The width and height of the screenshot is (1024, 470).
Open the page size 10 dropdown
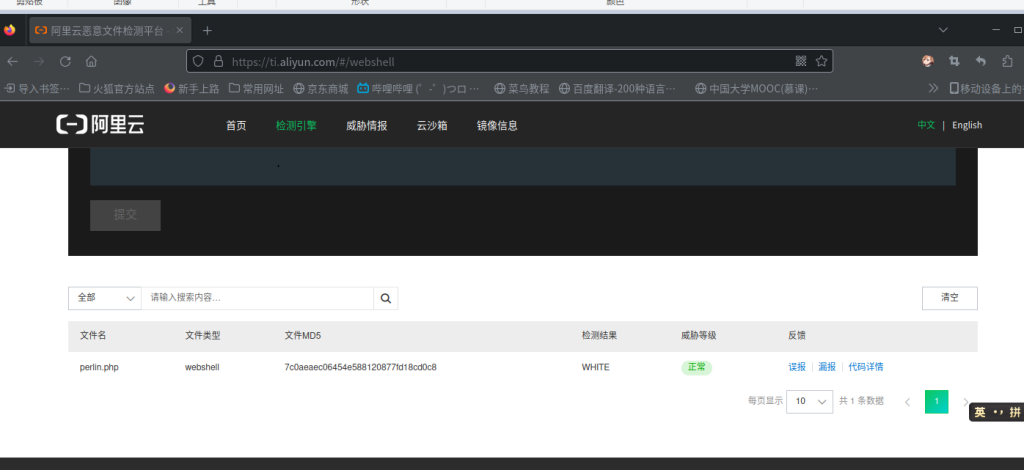point(810,401)
